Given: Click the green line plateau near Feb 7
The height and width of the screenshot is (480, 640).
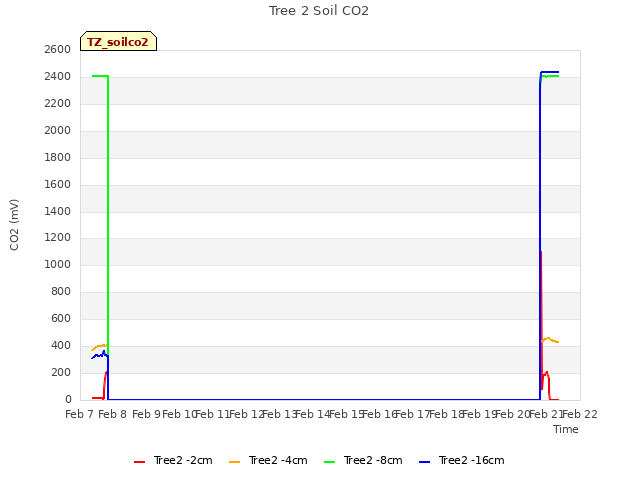Looking at the screenshot, I should 100,76.
